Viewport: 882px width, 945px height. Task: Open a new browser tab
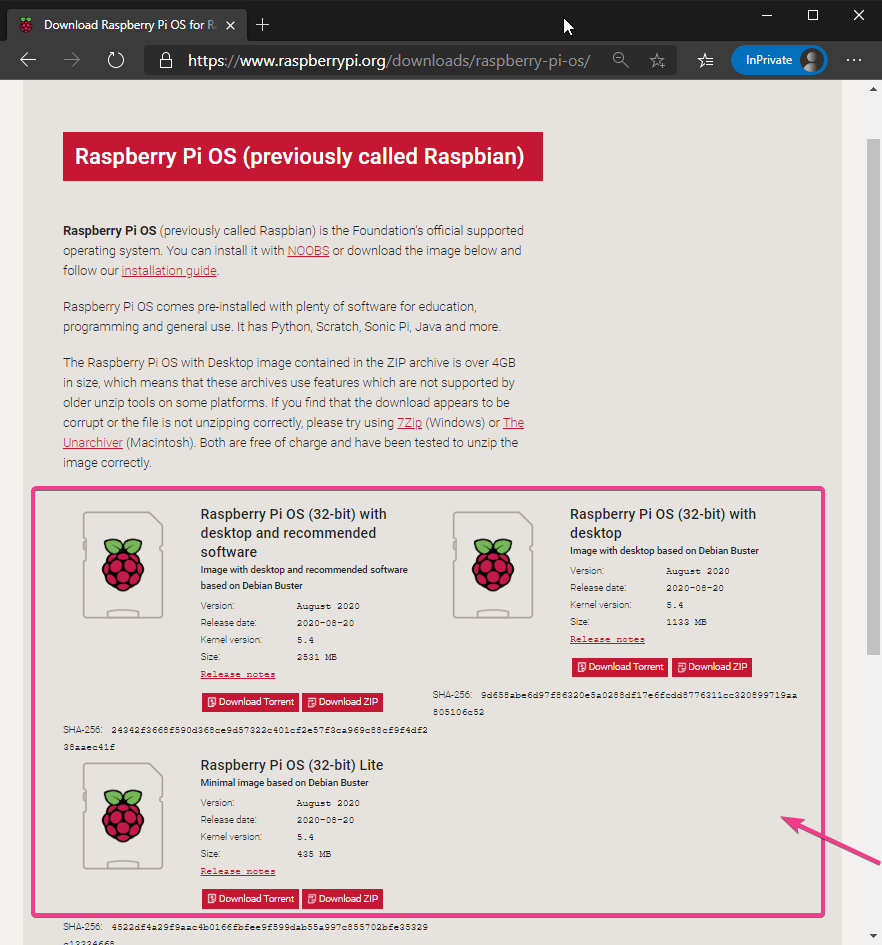click(x=262, y=25)
